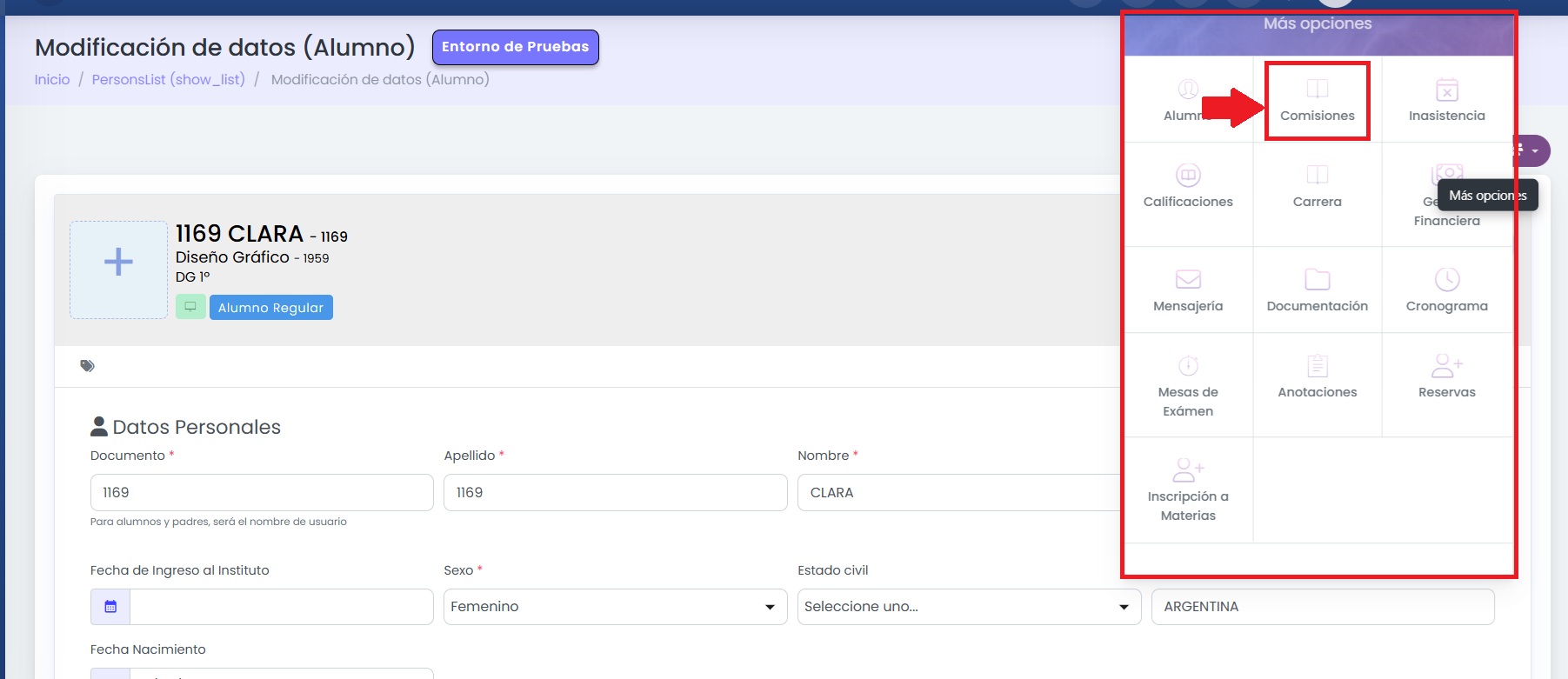Focus the Fecha de Ingreso date field
Viewport: 1568px width, 679px height.
click(282, 607)
